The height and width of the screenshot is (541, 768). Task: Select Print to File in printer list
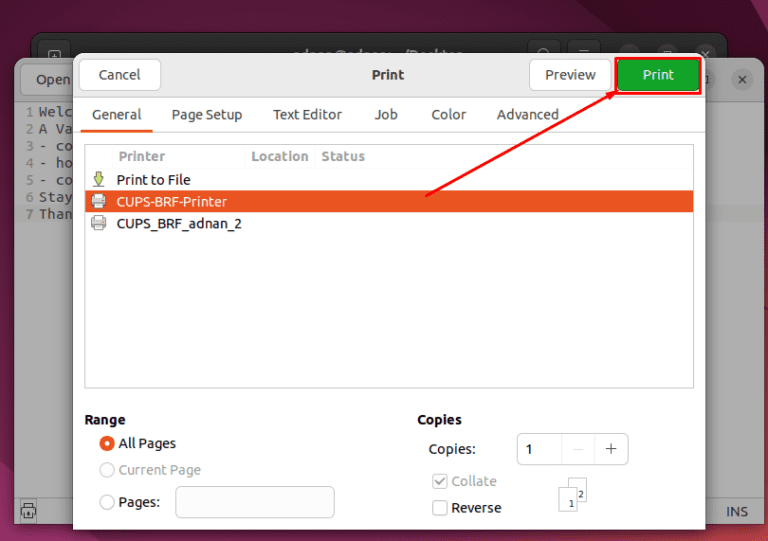389,180
